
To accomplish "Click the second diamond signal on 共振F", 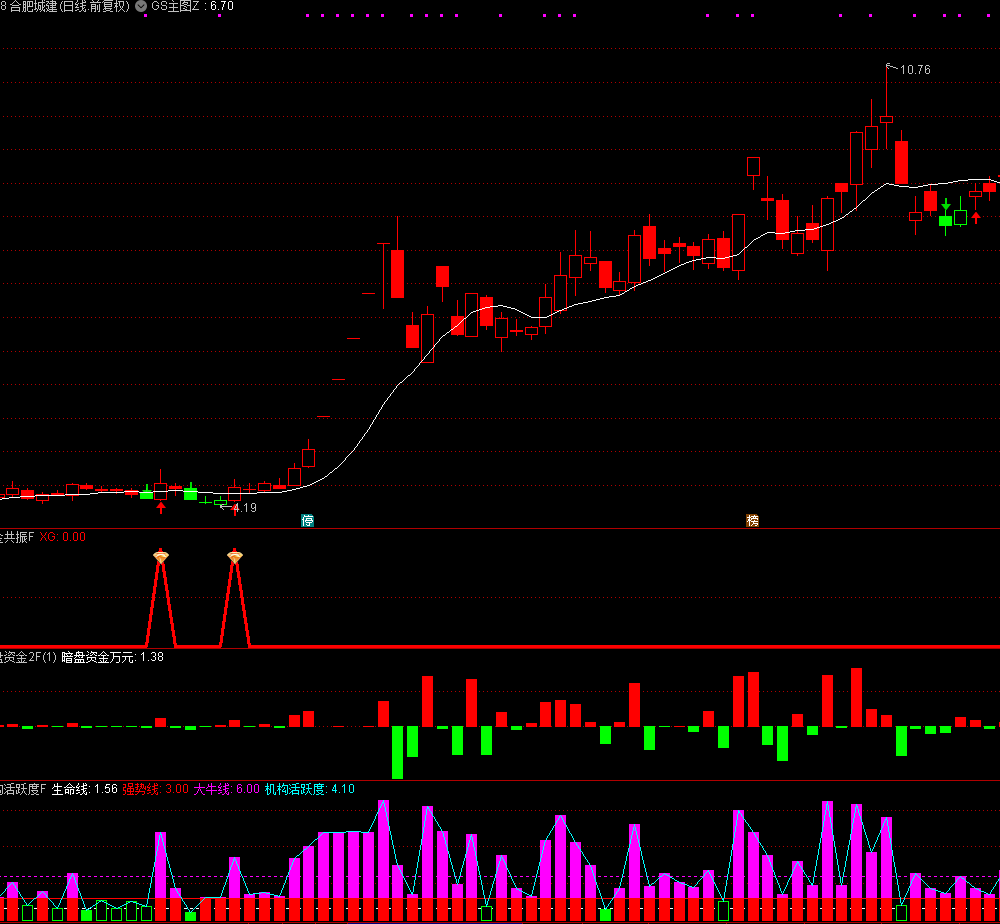I will pos(235,556).
